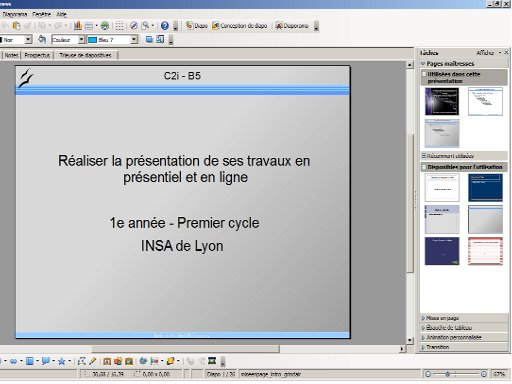Open the Navigator compass icon
This screenshot has height=384, width=512.
[x=134, y=26]
